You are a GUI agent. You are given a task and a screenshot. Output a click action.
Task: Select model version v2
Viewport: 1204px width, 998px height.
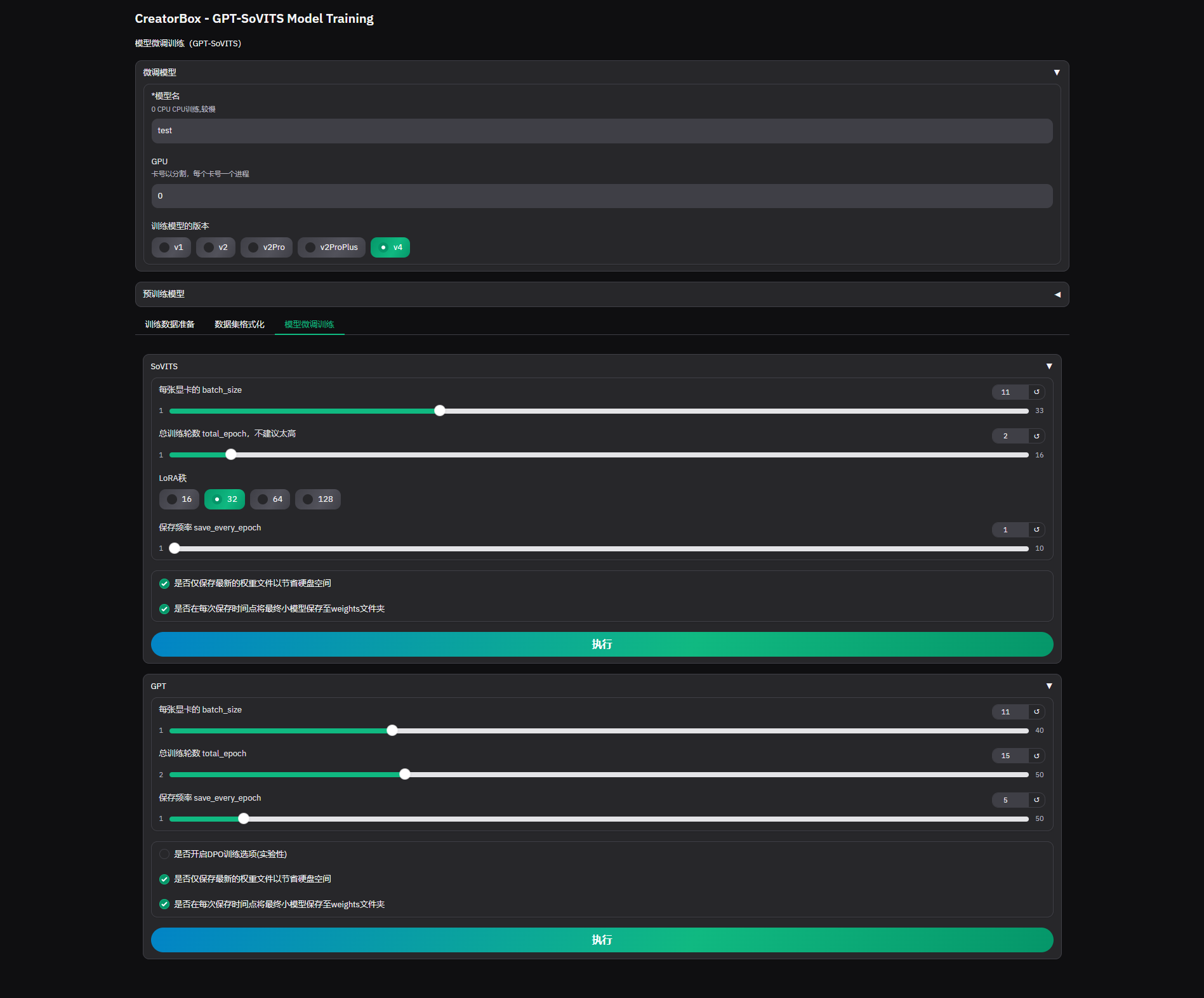(216, 247)
